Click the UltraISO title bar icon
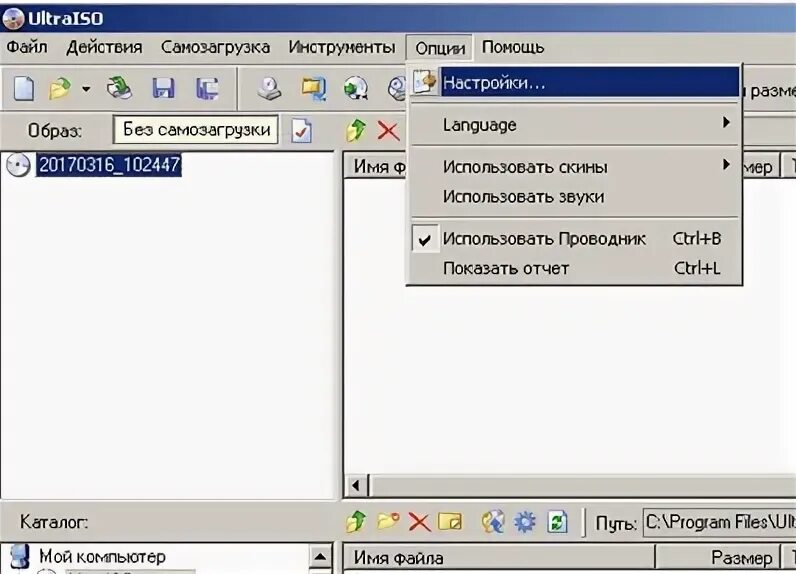 pos(13,19)
